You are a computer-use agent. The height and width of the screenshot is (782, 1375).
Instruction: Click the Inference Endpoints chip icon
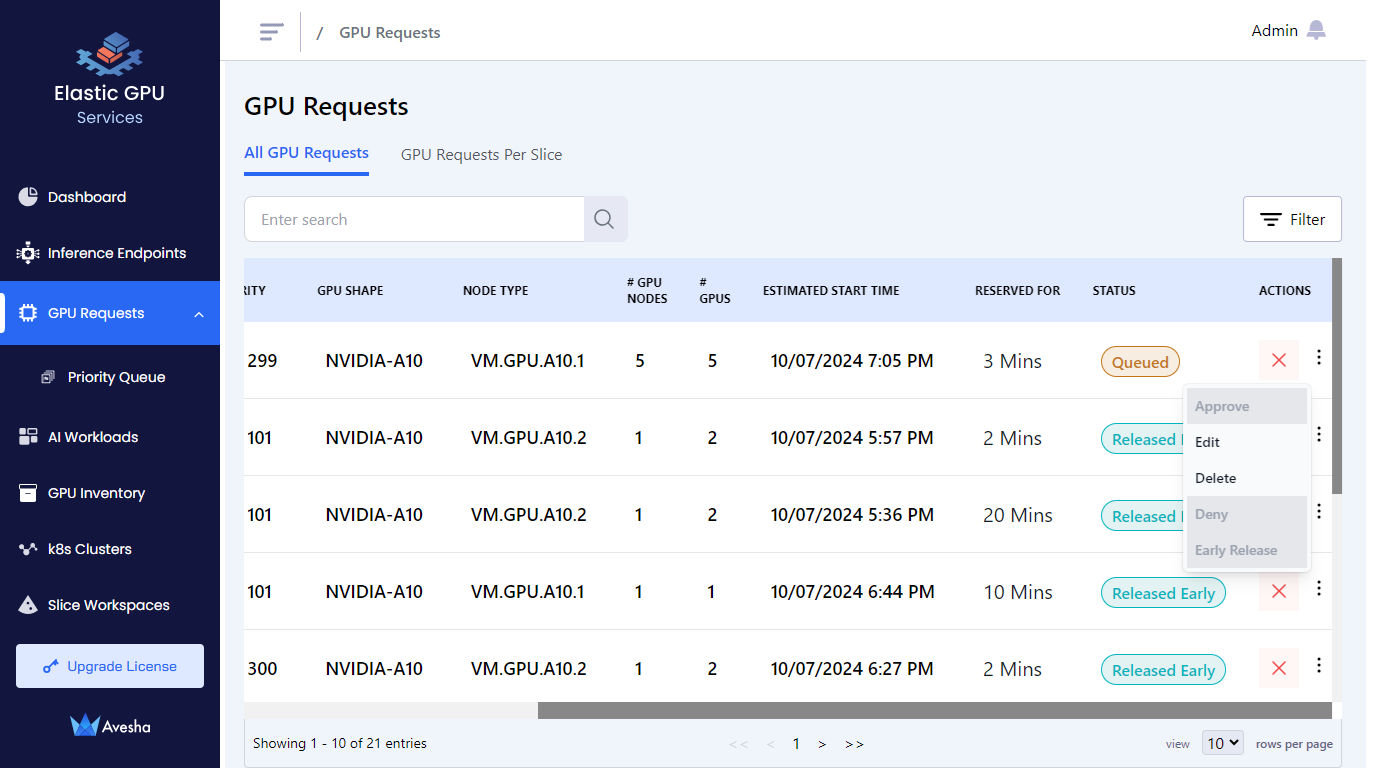pos(28,253)
